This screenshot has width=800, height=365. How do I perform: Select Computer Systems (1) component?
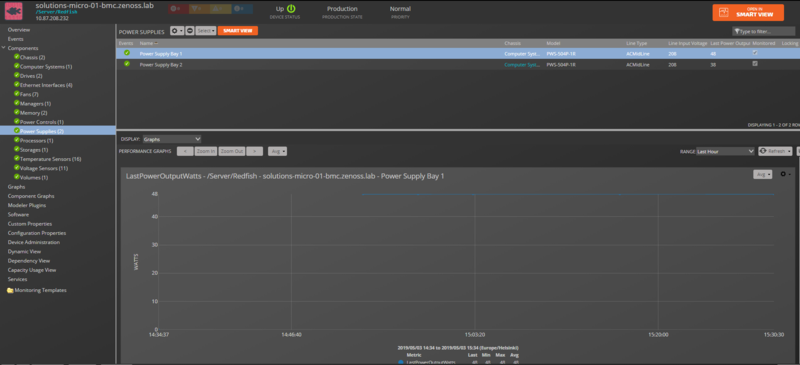[x=46, y=66]
